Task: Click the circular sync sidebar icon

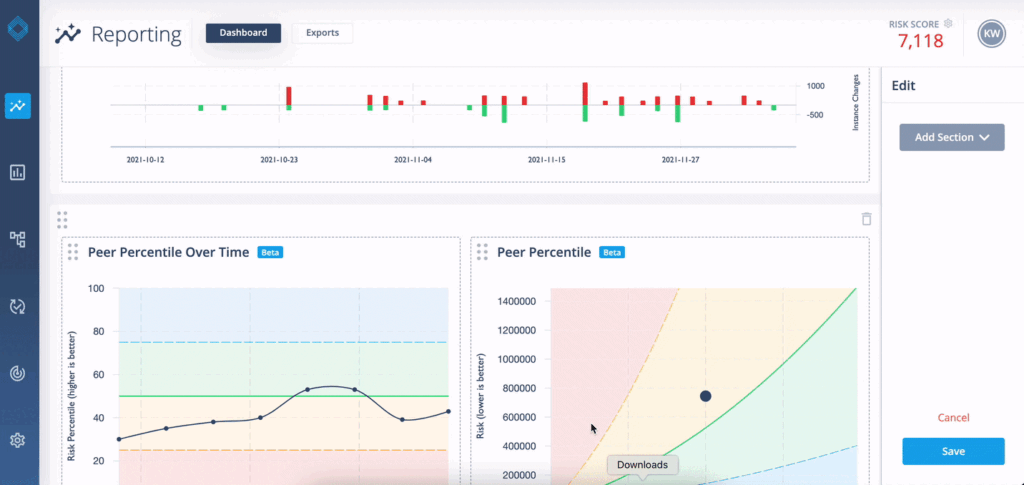Action: coord(18,306)
